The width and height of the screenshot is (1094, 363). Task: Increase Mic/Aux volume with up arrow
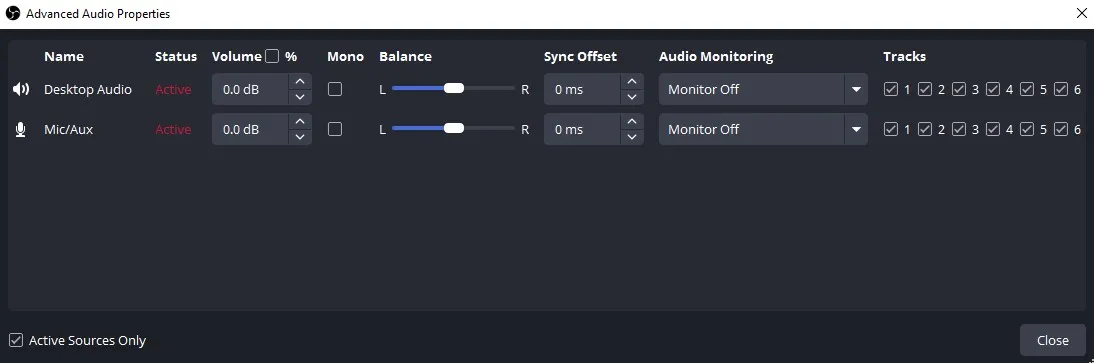(300, 121)
